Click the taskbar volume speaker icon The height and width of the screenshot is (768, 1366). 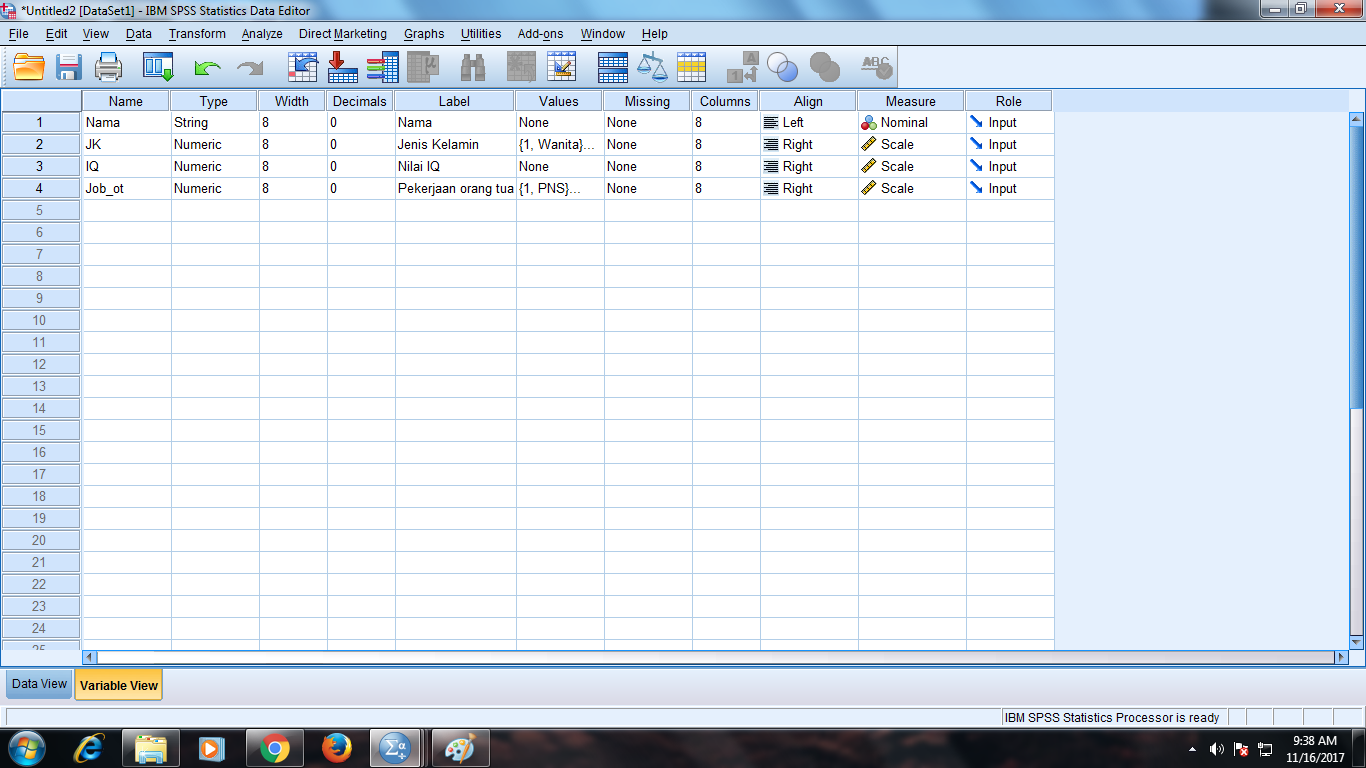click(x=1217, y=749)
